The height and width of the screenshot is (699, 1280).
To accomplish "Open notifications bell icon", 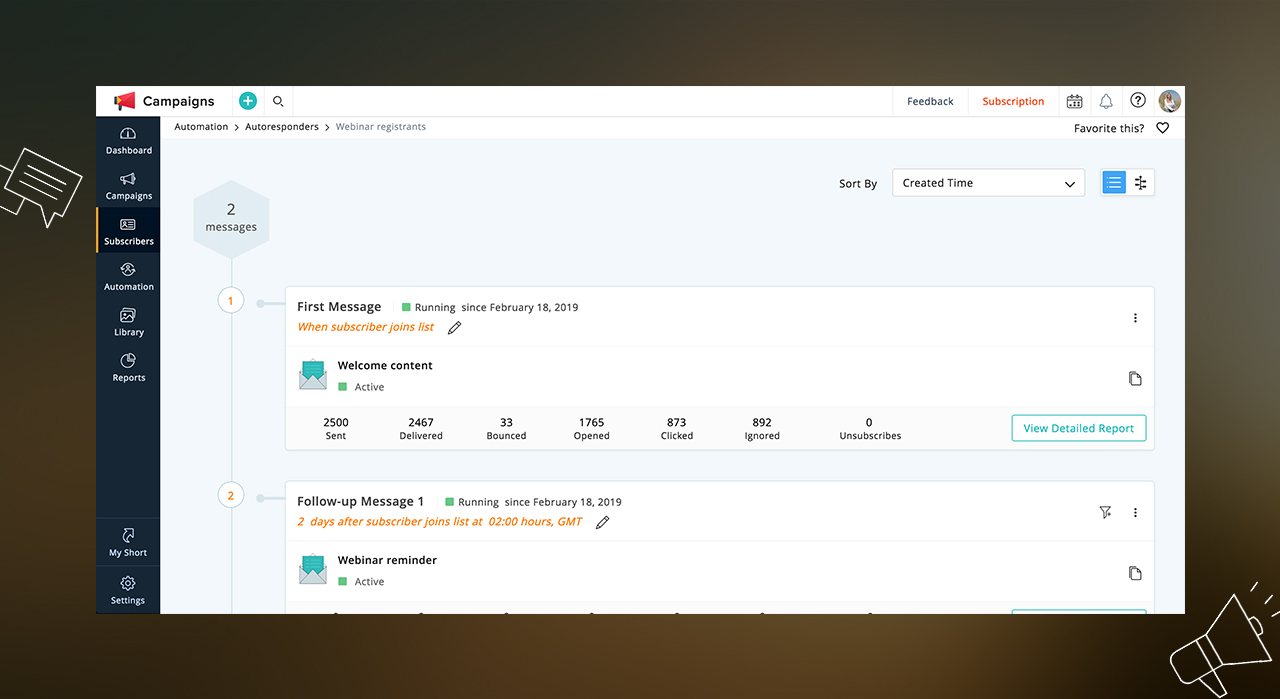I will click(x=1106, y=101).
